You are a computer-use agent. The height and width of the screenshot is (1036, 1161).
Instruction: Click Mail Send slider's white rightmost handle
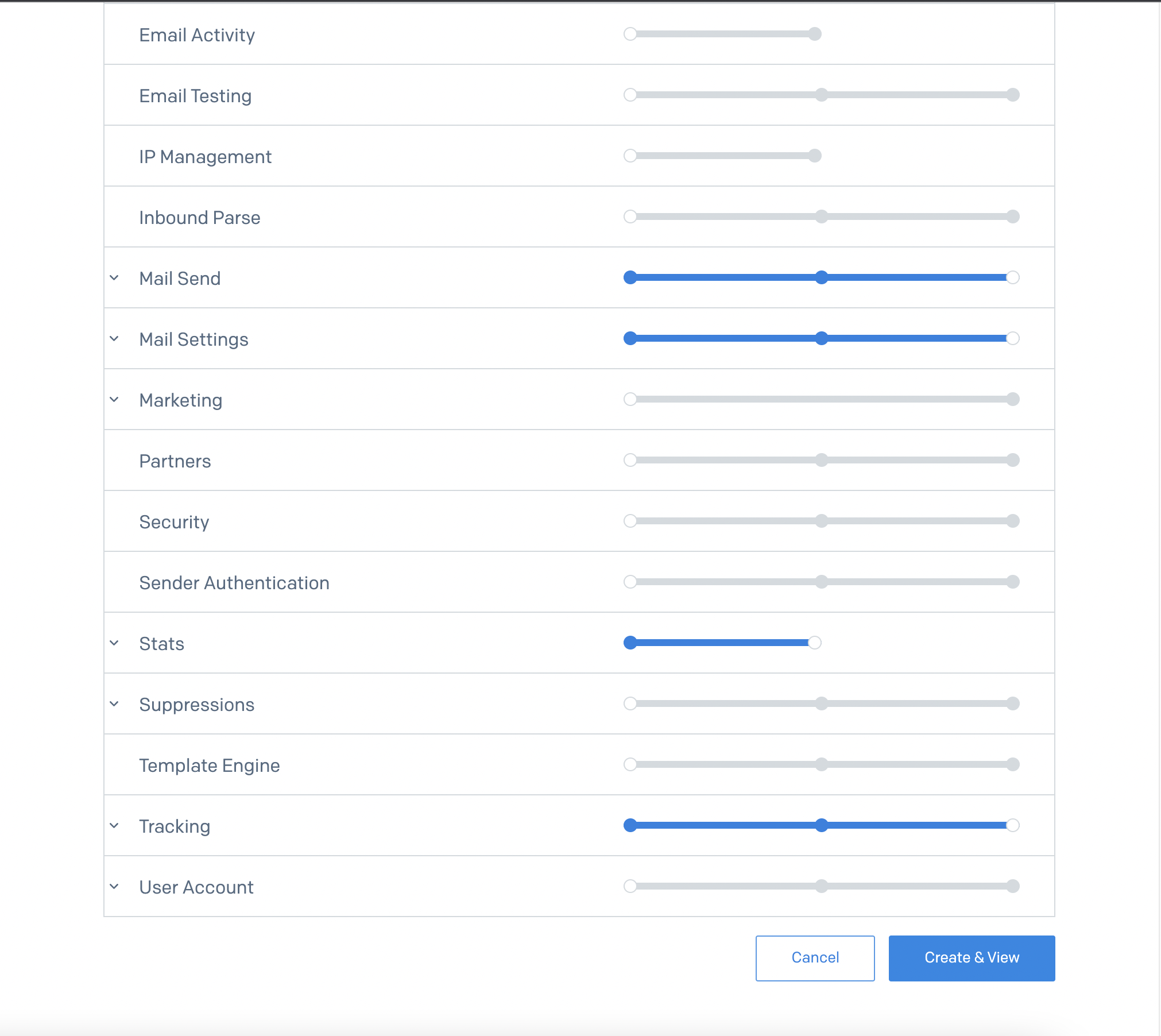coord(1013,277)
